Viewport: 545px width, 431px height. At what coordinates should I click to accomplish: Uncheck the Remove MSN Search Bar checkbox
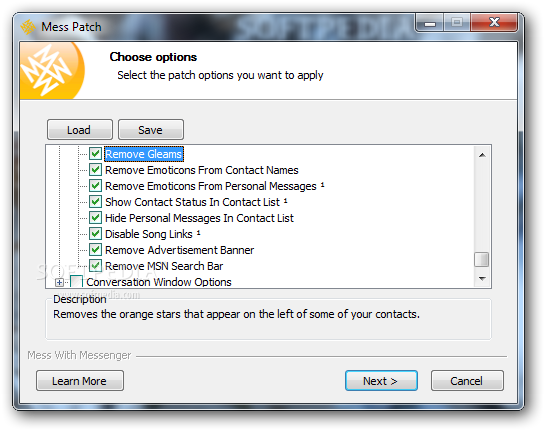click(95, 266)
